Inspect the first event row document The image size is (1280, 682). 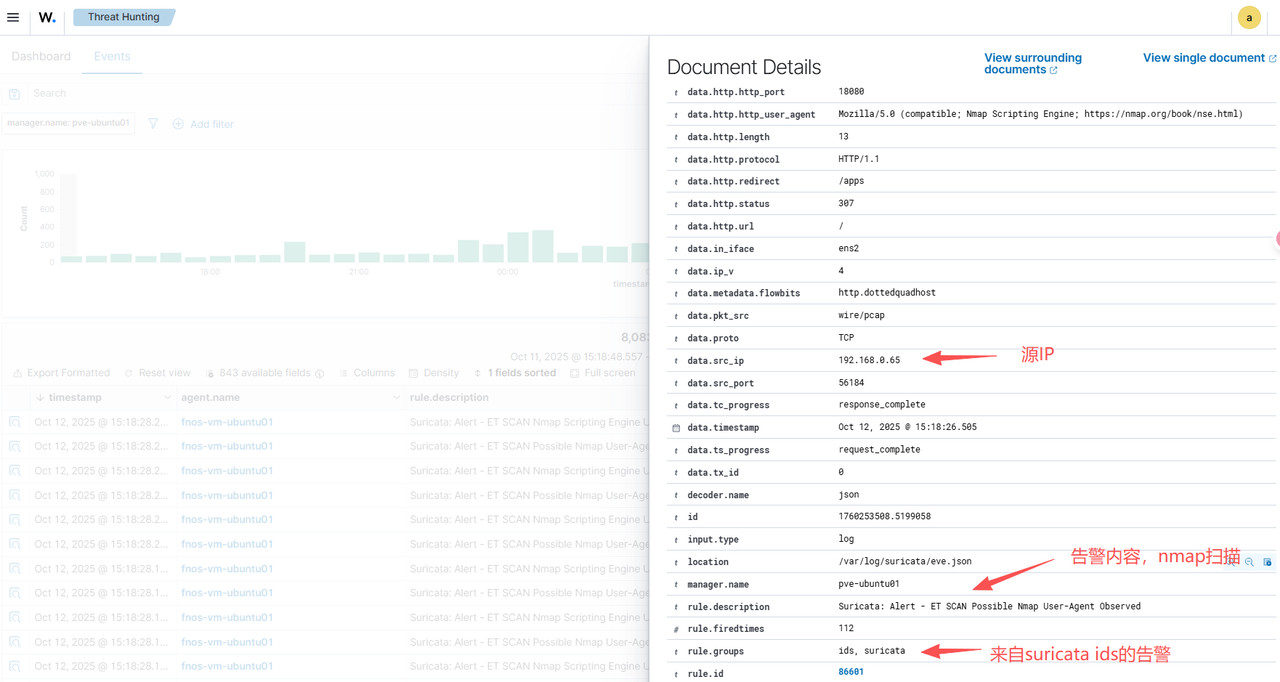point(15,422)
